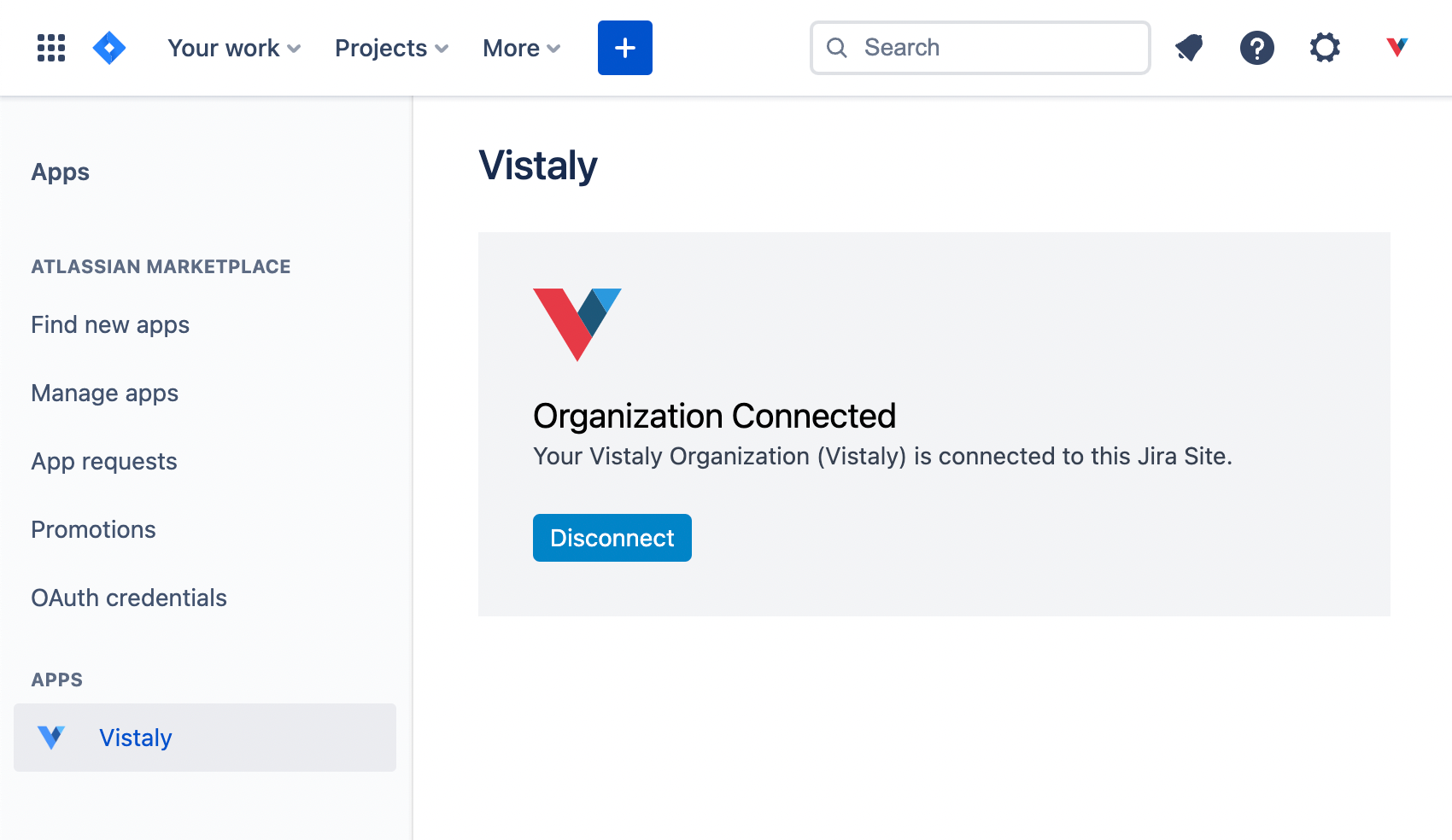Viewport: 1452px width, 840px height.
Task: Open the Help question mark icon
Action: click(x=1257, y=48)
